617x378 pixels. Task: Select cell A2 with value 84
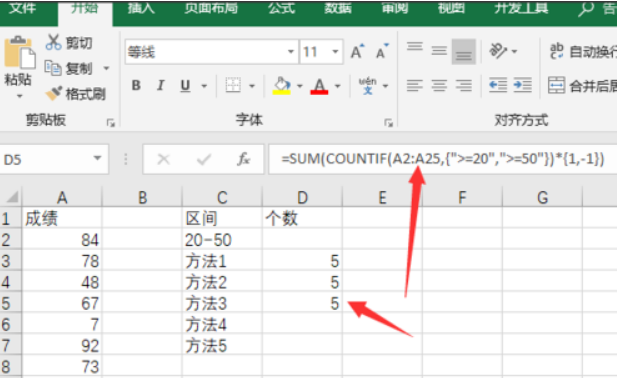(62, 240)
